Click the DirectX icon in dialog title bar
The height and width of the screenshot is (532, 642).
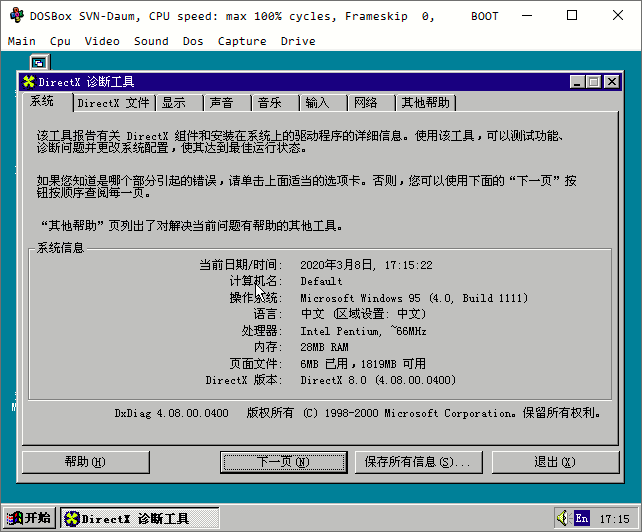click(x=29, y=82)
